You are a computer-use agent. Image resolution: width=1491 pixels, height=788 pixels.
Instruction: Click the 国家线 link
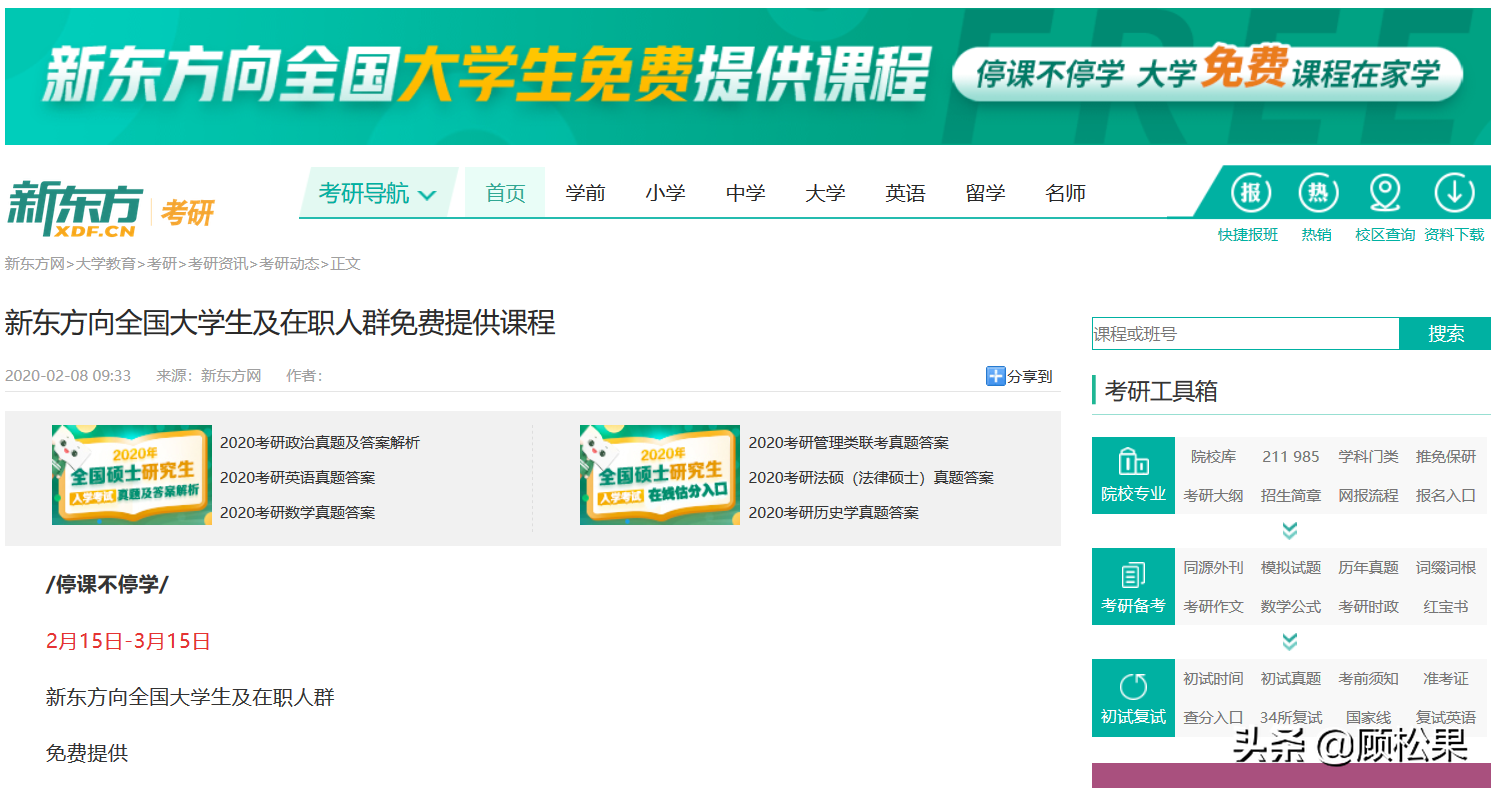tap(1368, 716)
